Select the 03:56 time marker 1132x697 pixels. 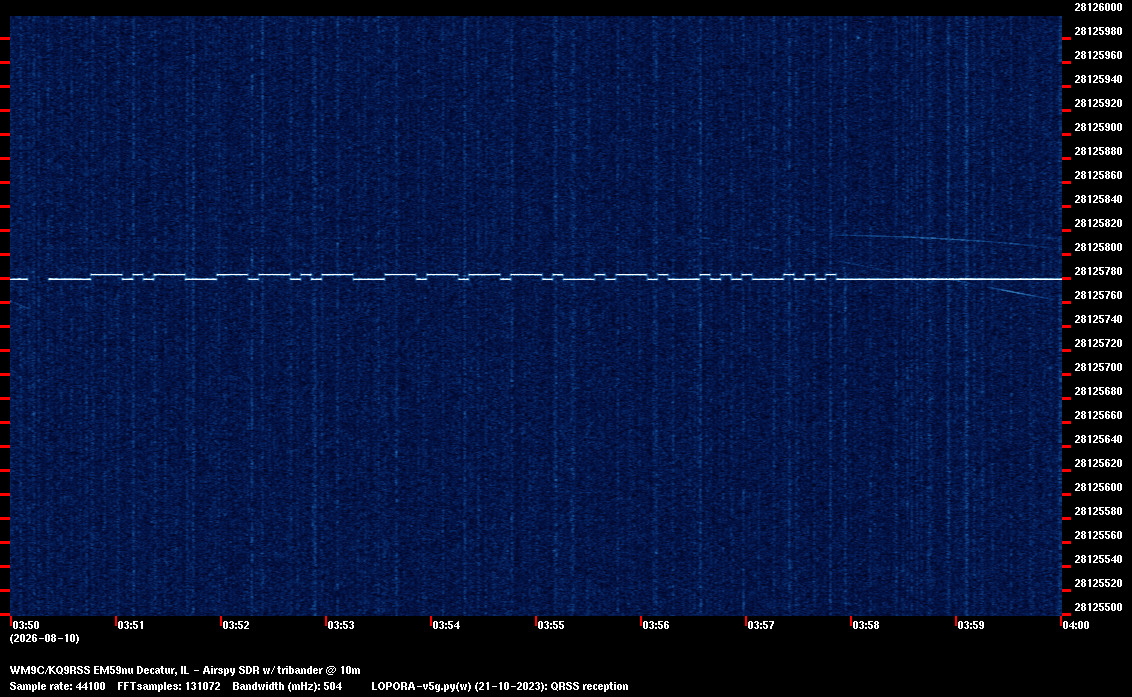656,625
